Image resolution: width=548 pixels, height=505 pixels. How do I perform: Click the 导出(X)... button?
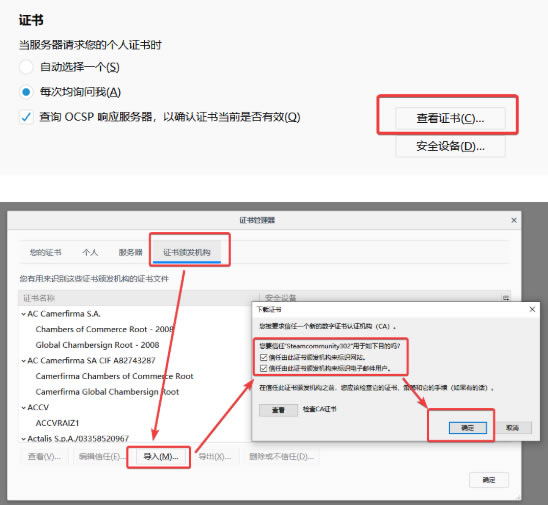pyautogui.click(x=215, y=457)
